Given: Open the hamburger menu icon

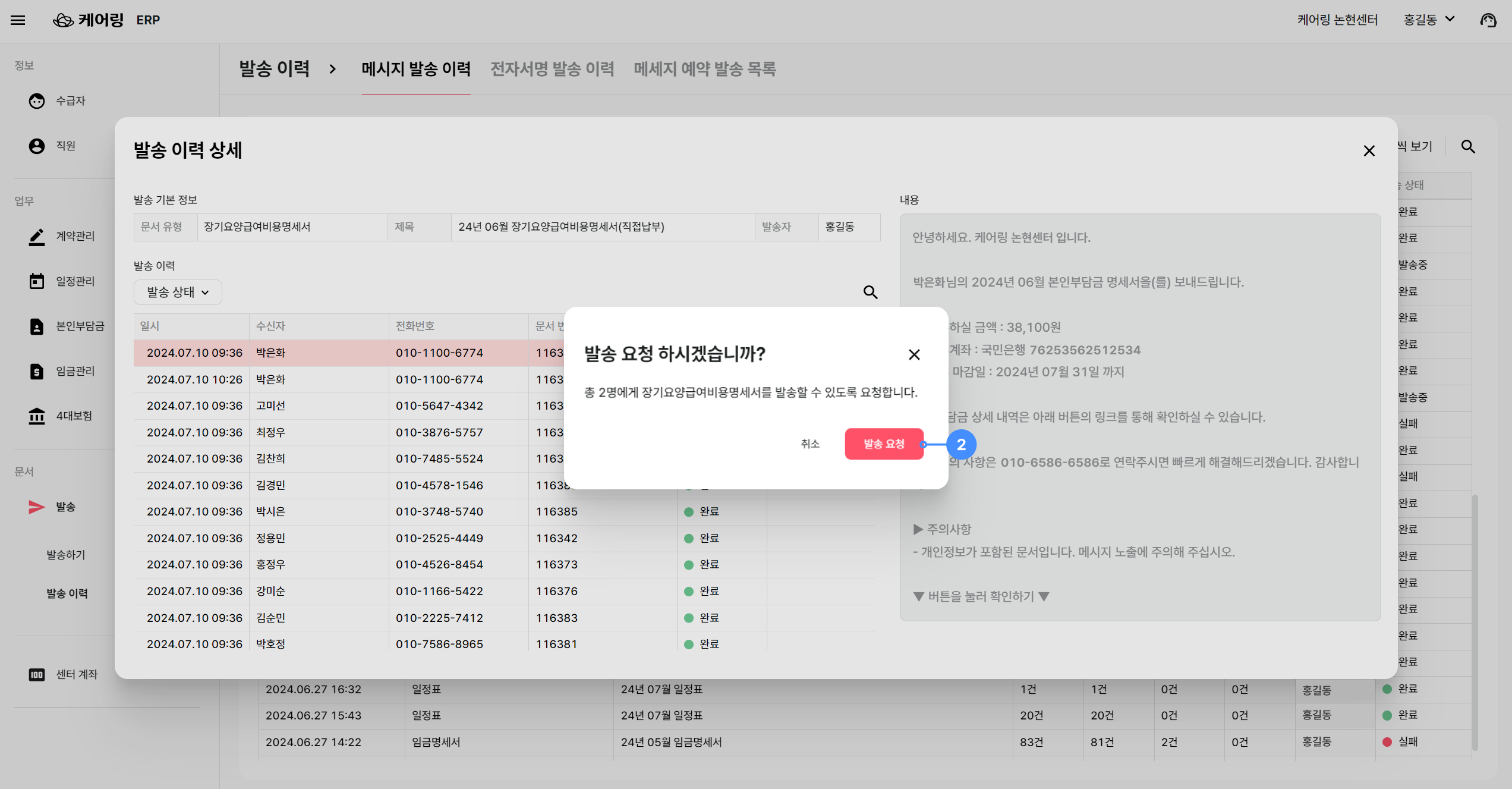Looking at the screenshot, I should pos(18,20).
